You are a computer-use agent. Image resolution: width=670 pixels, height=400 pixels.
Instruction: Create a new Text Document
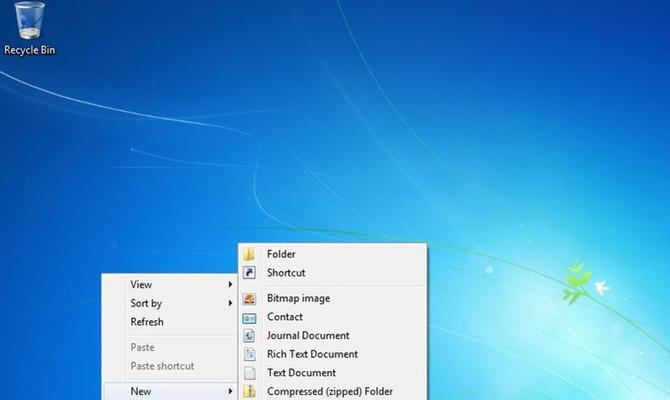pyautogui.click(x=332, y=373)
